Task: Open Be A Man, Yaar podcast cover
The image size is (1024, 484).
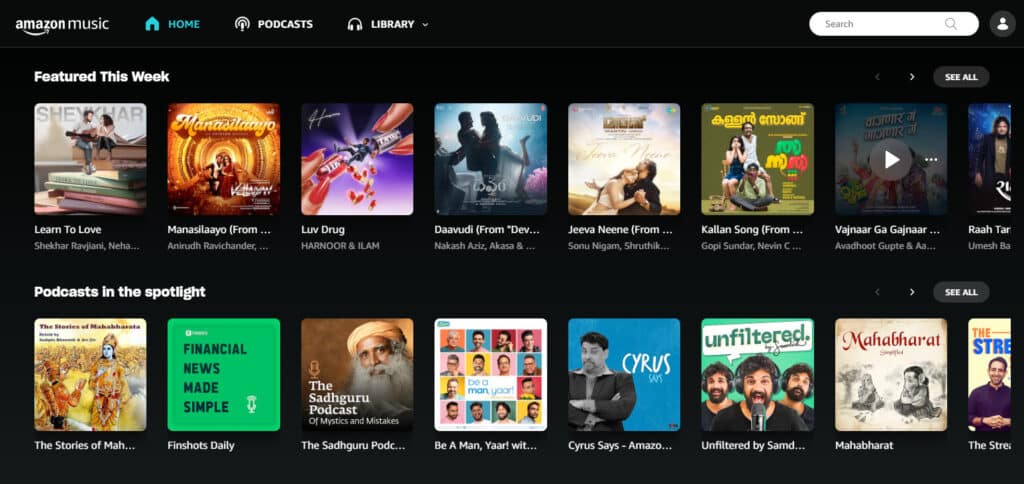Action: click(x=491, y=374)
